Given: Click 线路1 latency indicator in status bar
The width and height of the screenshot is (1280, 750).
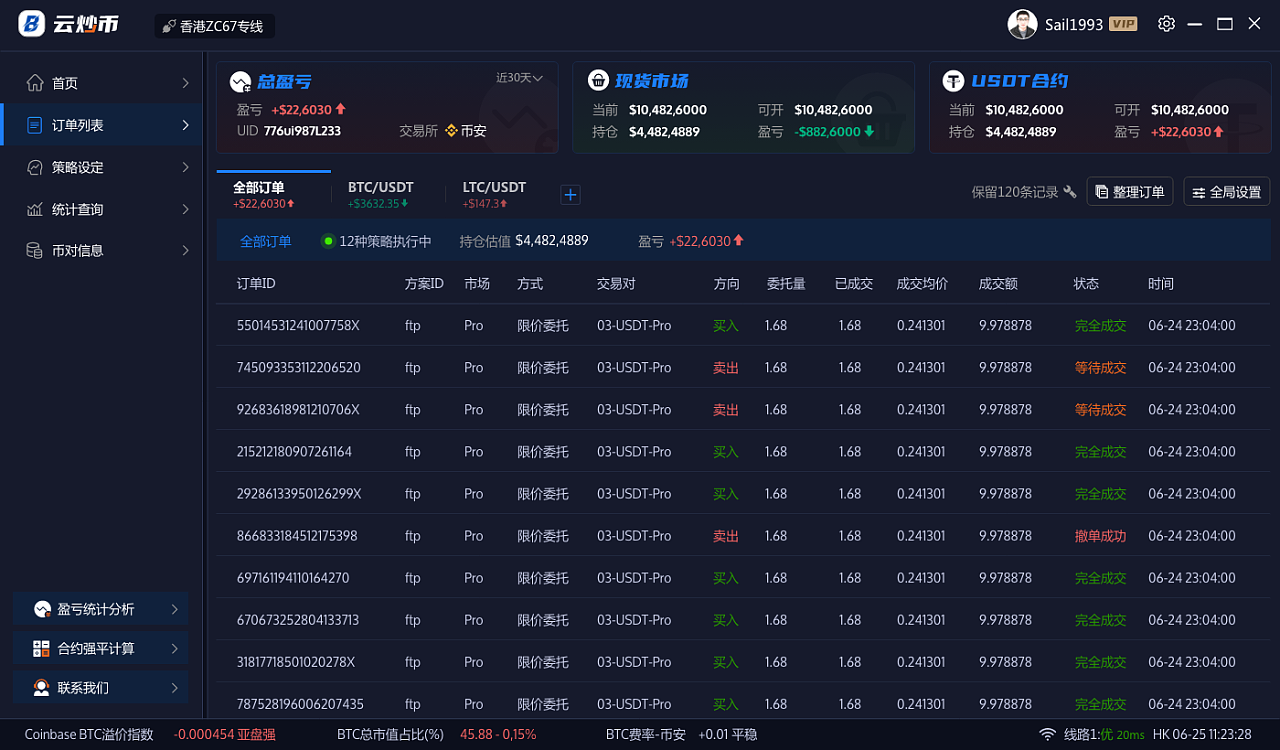Looking at the screenshot, I should click(1104, 734).
